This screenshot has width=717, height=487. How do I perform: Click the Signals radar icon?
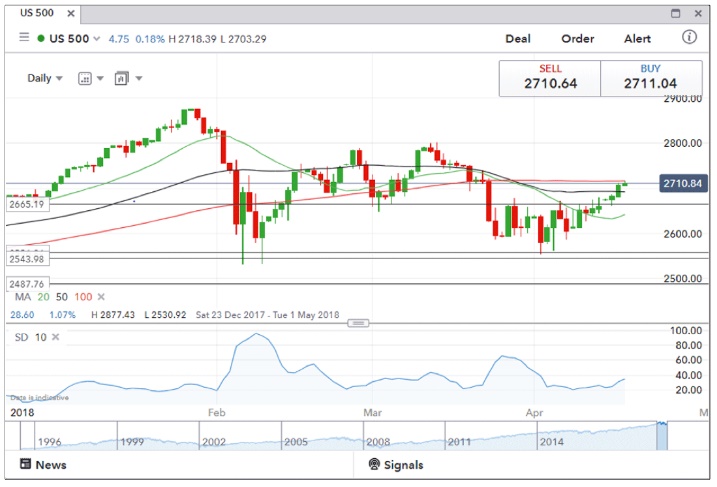(x=374, y=465)
